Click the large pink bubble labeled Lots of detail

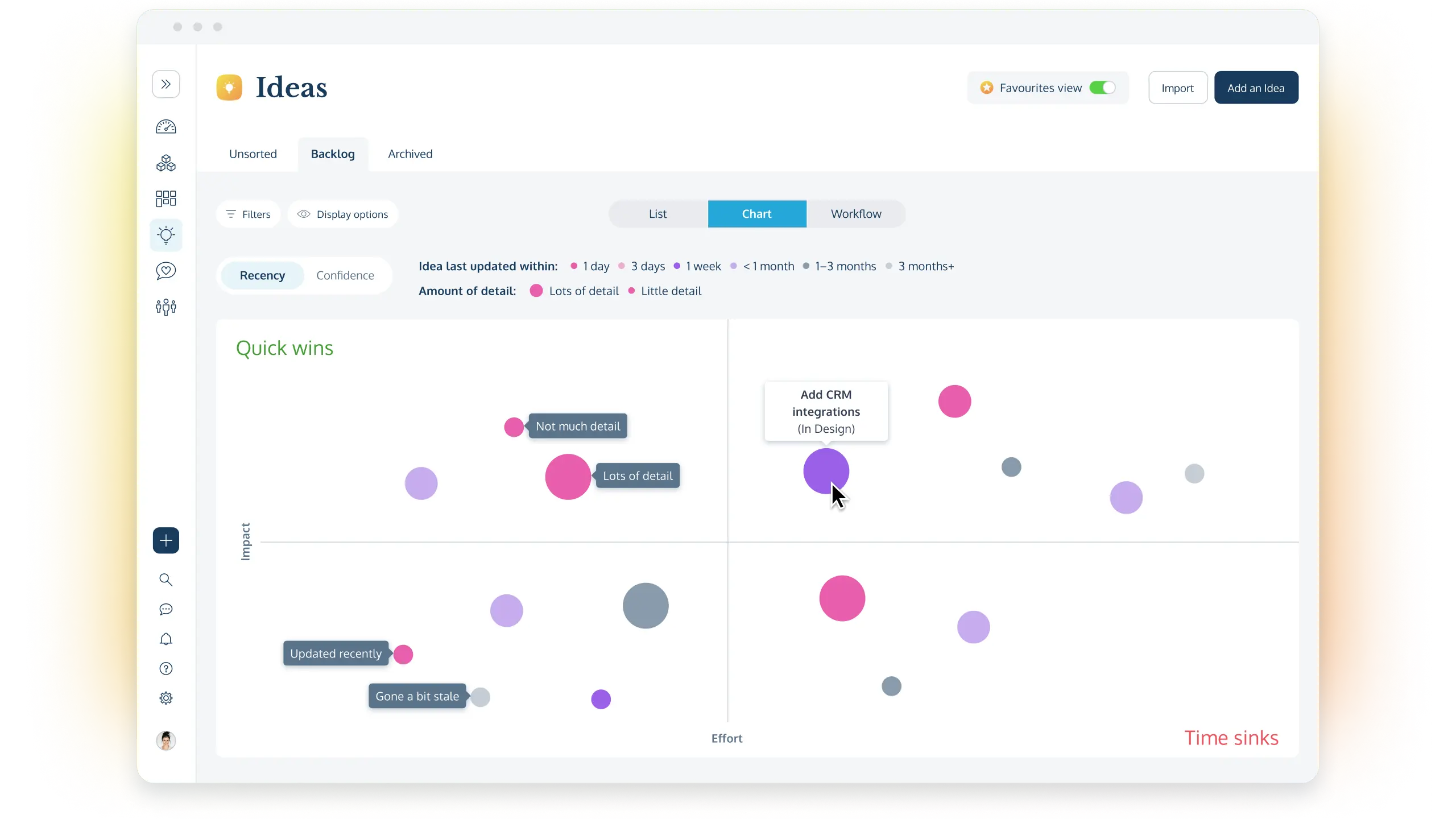pos(568,477)
